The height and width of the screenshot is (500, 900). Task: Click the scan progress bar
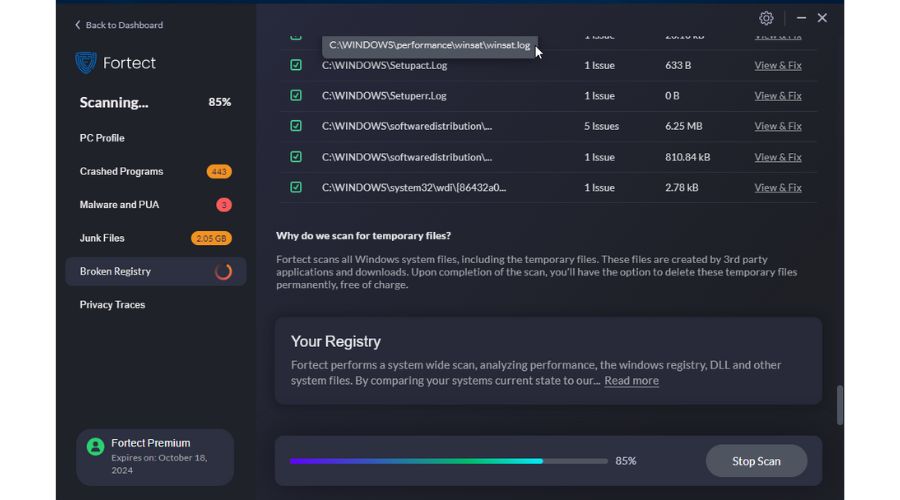[448, 461]
